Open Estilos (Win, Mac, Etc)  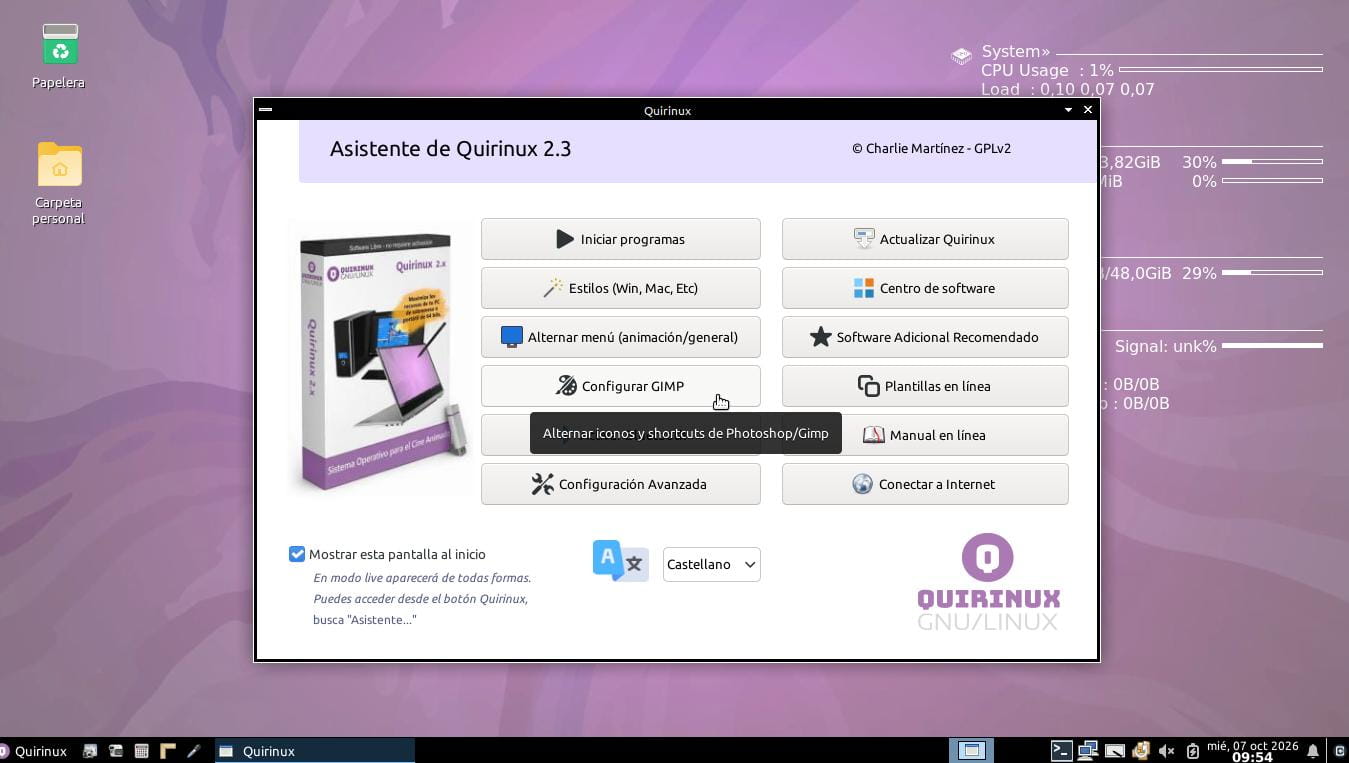tap(620, 288)
